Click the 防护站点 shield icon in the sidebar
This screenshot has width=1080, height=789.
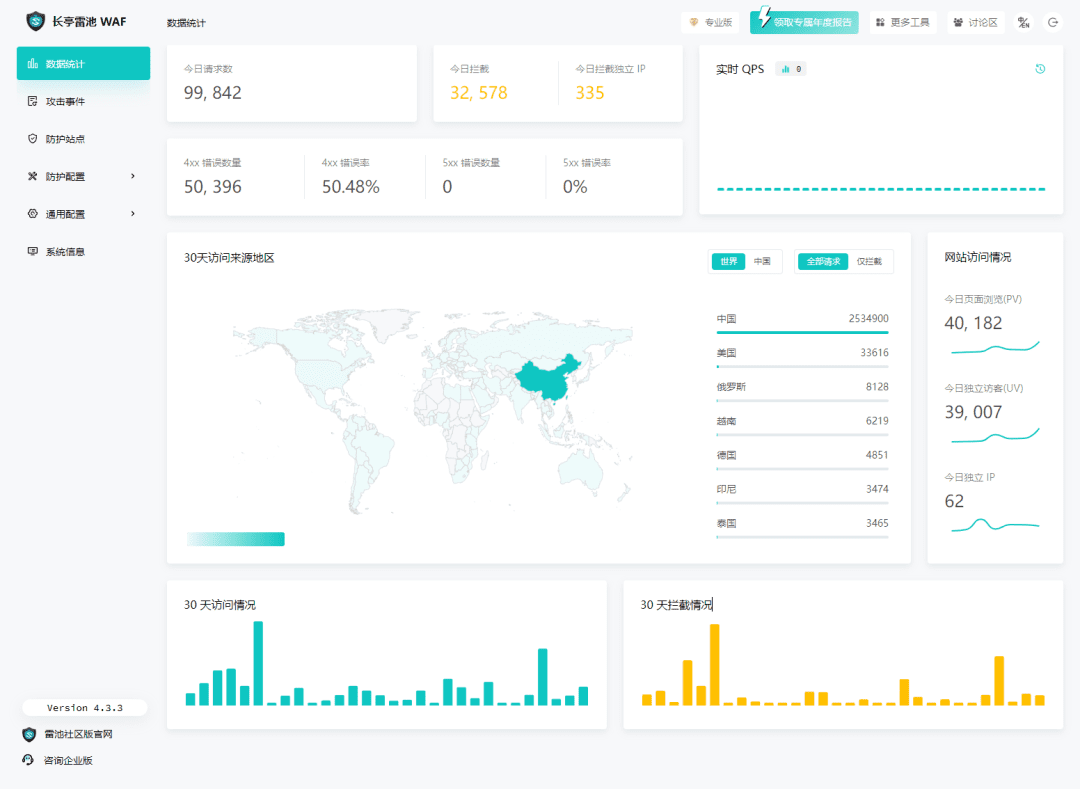pos(33,139)
